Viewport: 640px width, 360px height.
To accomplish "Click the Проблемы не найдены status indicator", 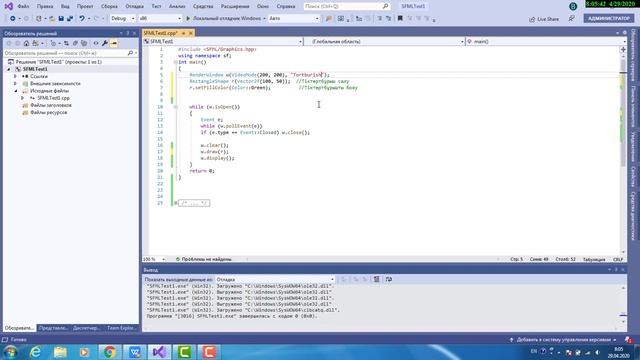I will (x=204, y=259).
